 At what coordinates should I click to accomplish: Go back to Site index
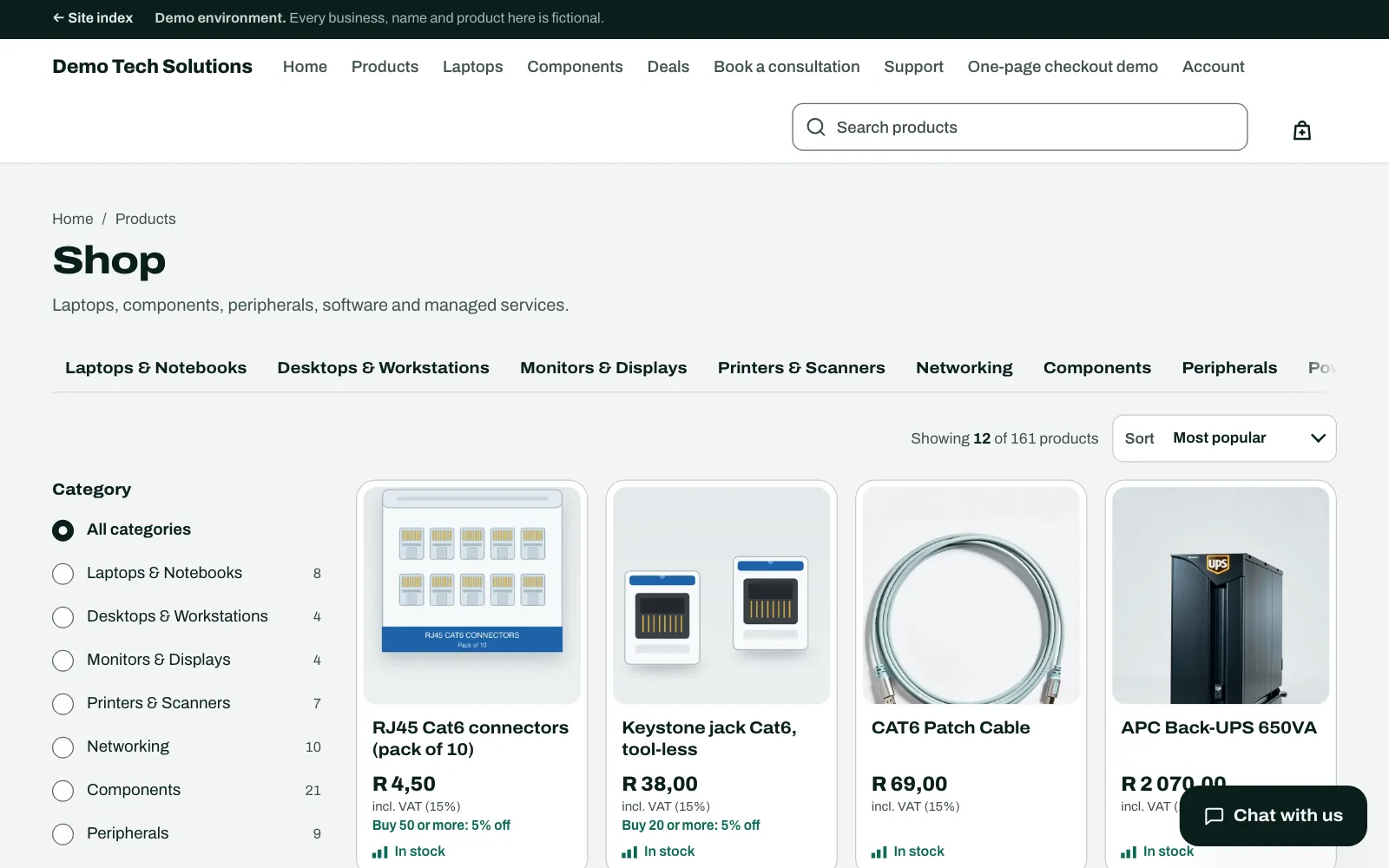93,18
